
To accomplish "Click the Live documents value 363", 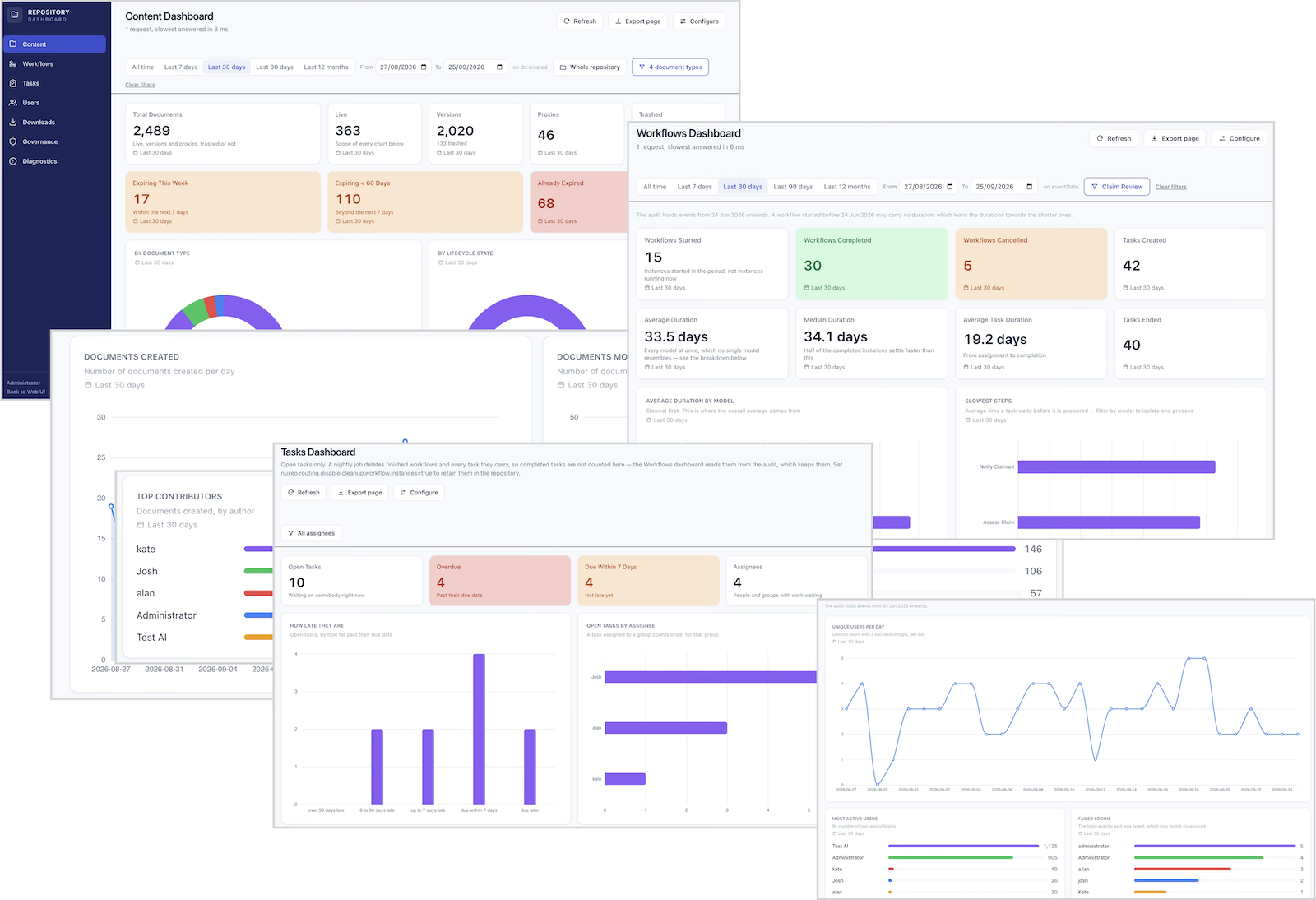I will pyautogui.click(x=348, y=131).
